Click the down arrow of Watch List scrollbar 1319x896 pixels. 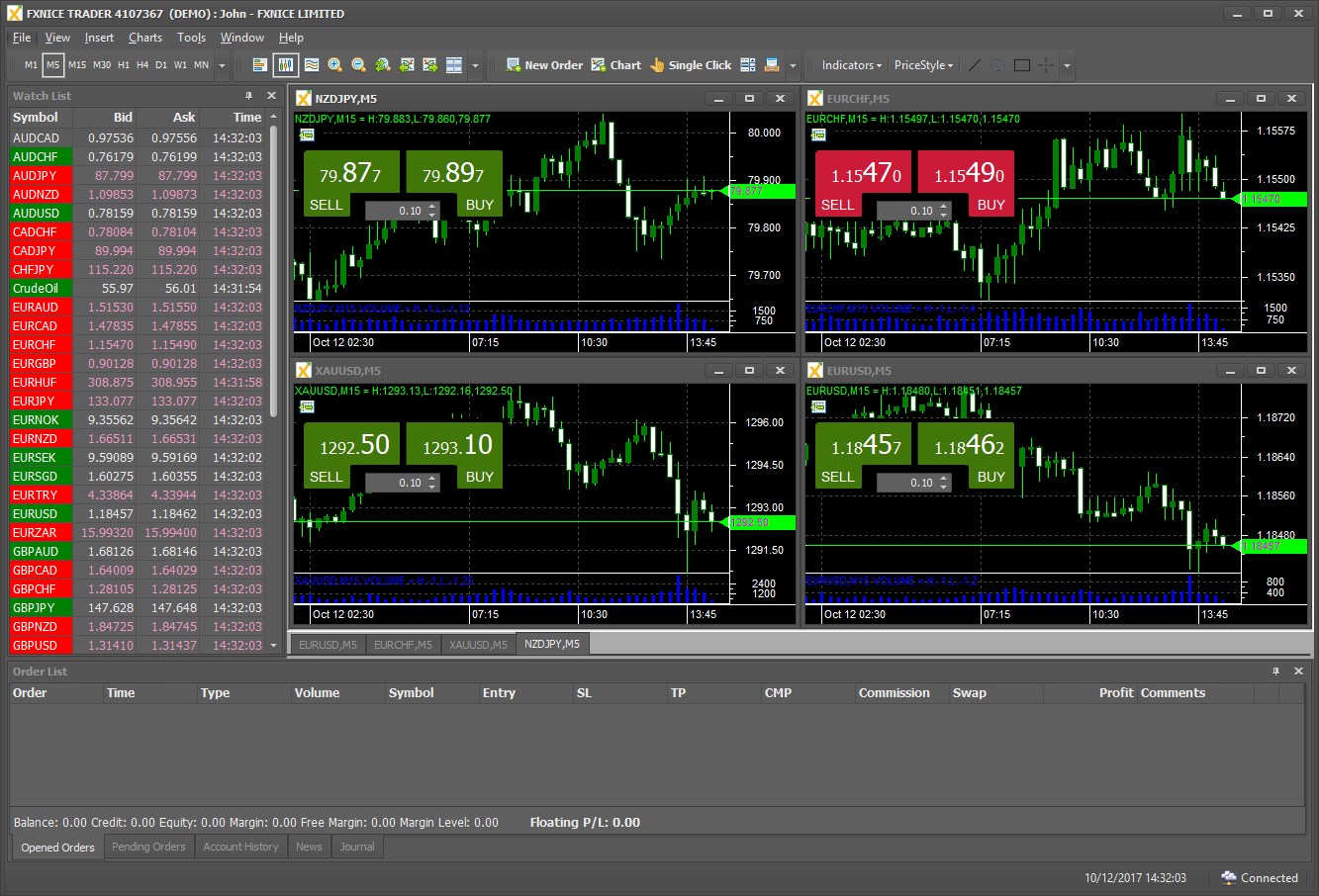(x=274, y=645)
